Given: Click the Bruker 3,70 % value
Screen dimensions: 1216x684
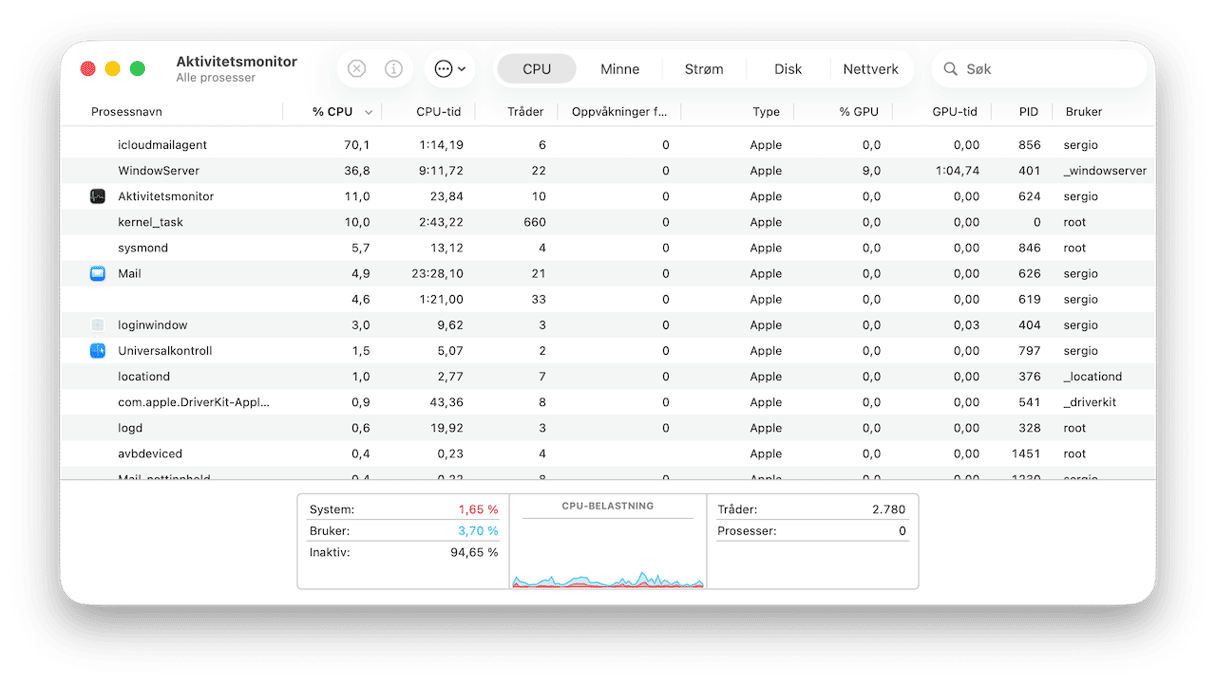Looking at the screenshot, I should pyautogui.click(x=478, y=531).
